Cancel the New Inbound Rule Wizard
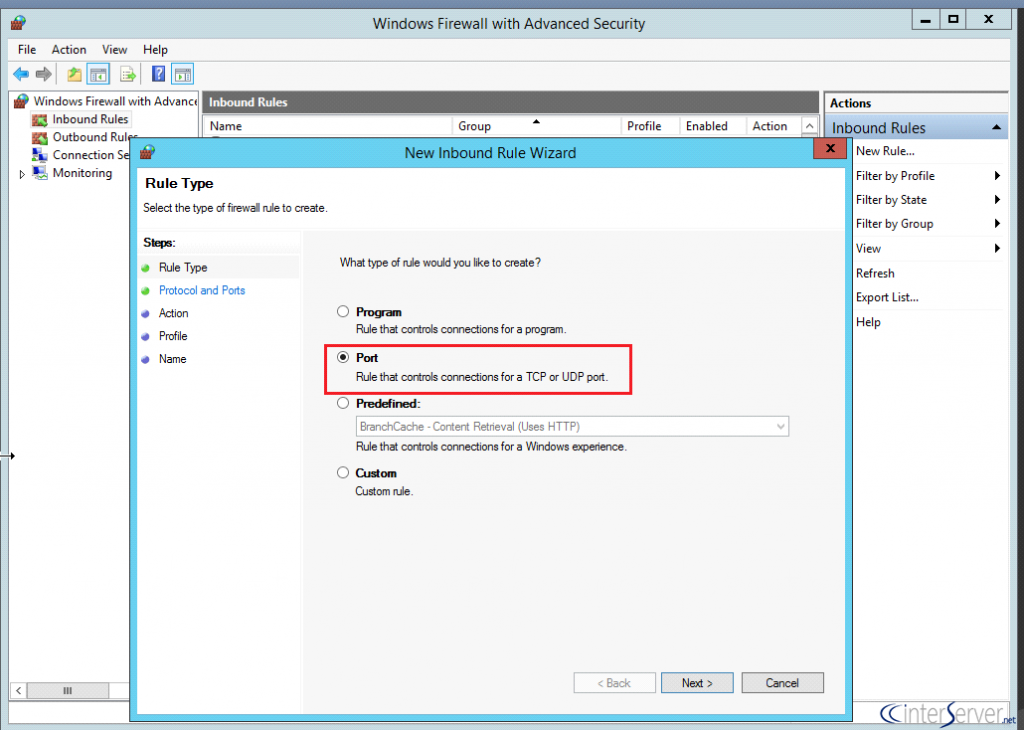The height and width of the screenshot is (730, 1024). tap(782, 683)
